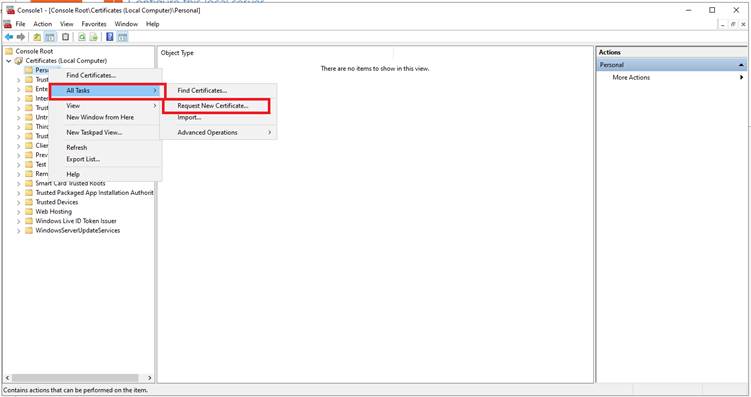Click the Back arrow in the toolbar

(x=9, y=37)
